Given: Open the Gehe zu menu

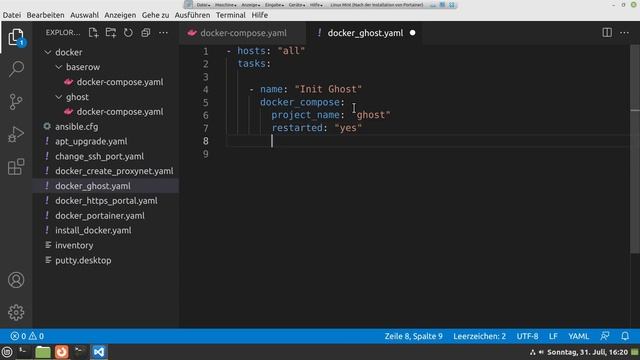Looking at the screenshot, I should [155, 15].
